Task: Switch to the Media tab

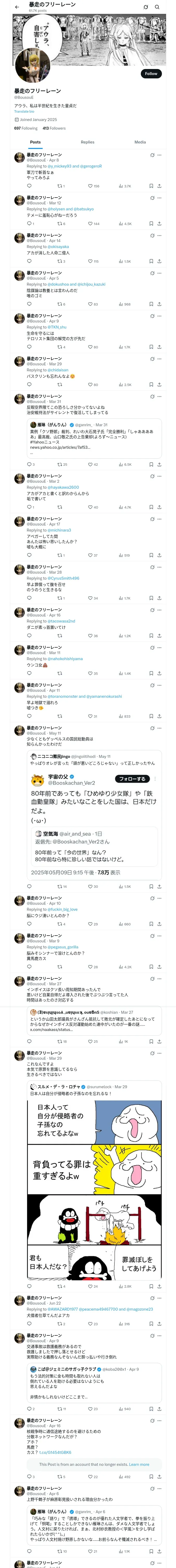Action: [139, 142]
